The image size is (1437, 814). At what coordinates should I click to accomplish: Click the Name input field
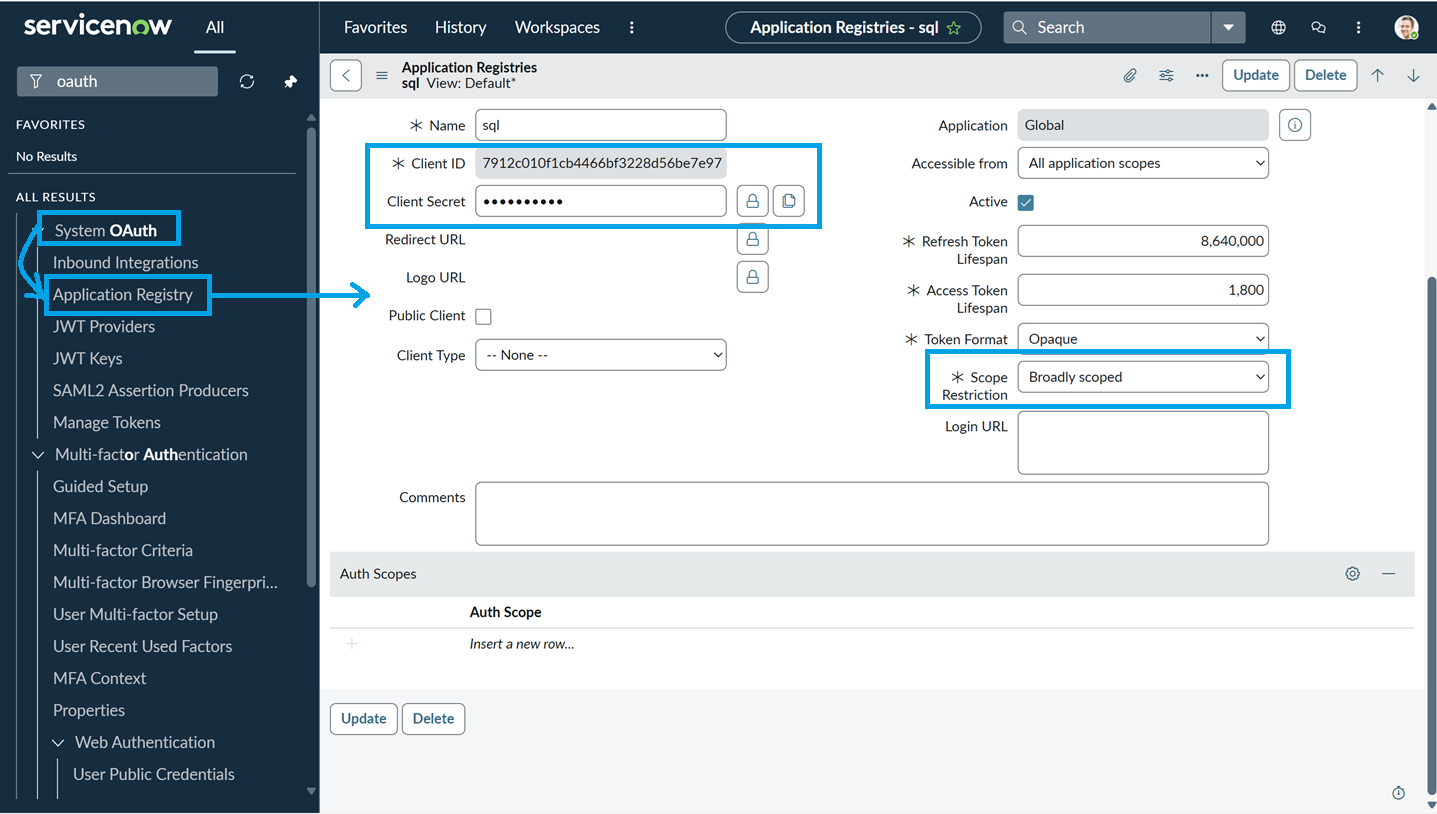click(x=601, y=125)
